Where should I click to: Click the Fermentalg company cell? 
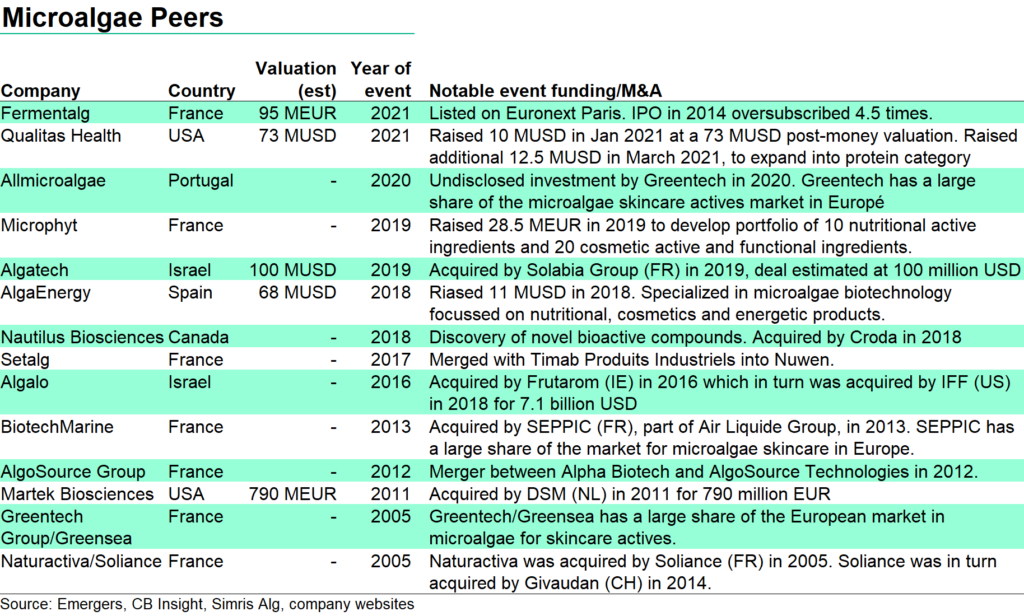(47, 114)
